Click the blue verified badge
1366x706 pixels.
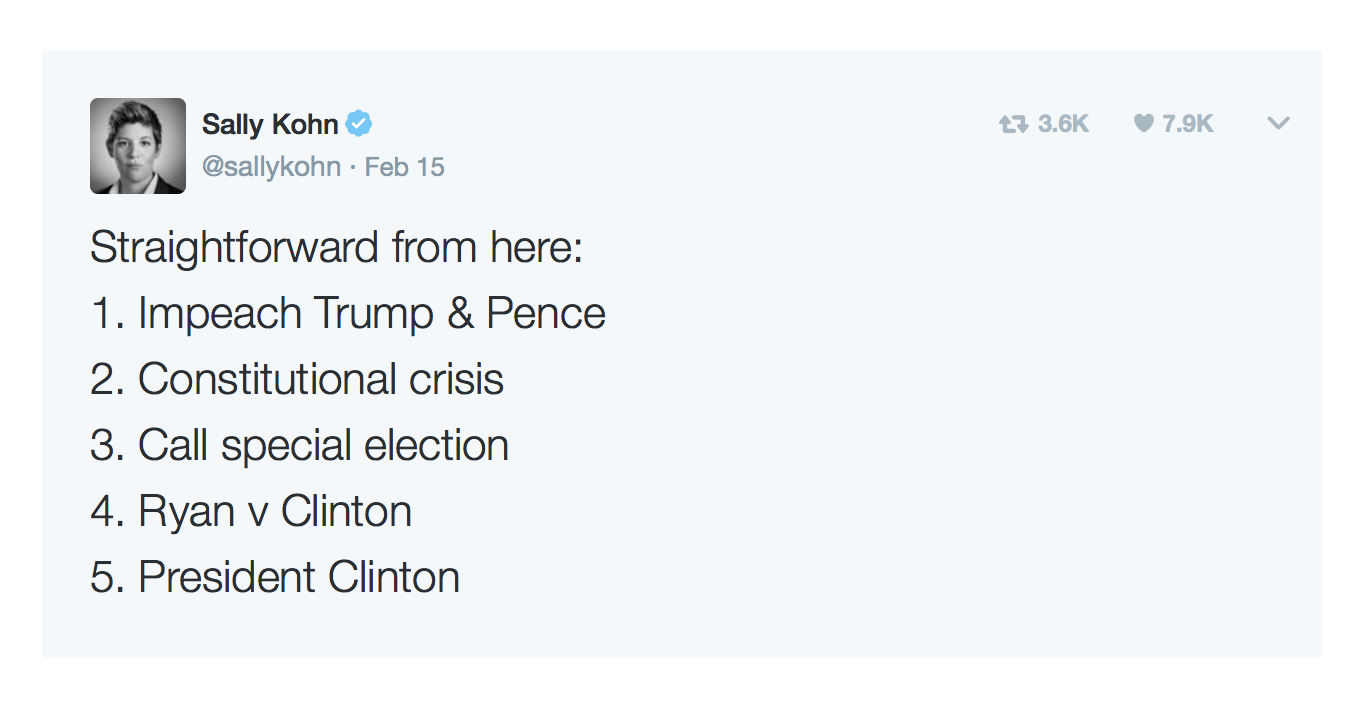[x=359, y=124]
